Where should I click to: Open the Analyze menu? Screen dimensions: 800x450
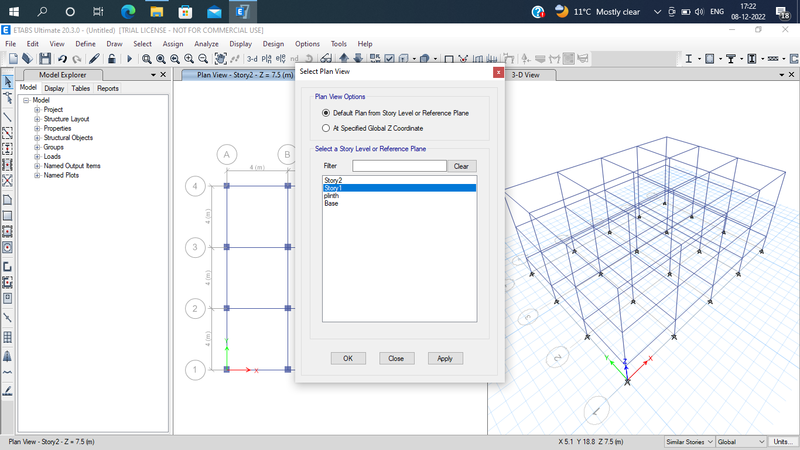tap(206, 44)
